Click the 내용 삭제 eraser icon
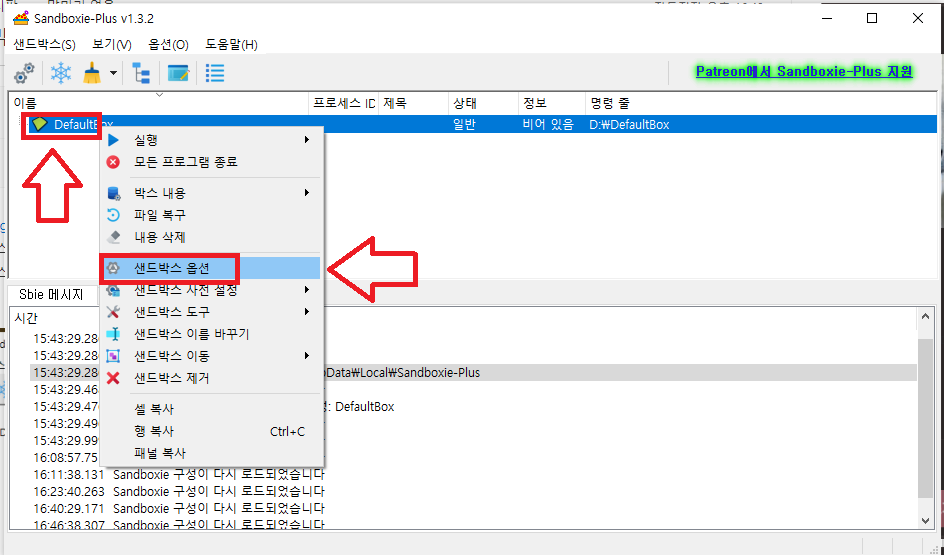This screenshot has width=944, height=555. coord(113,237)
